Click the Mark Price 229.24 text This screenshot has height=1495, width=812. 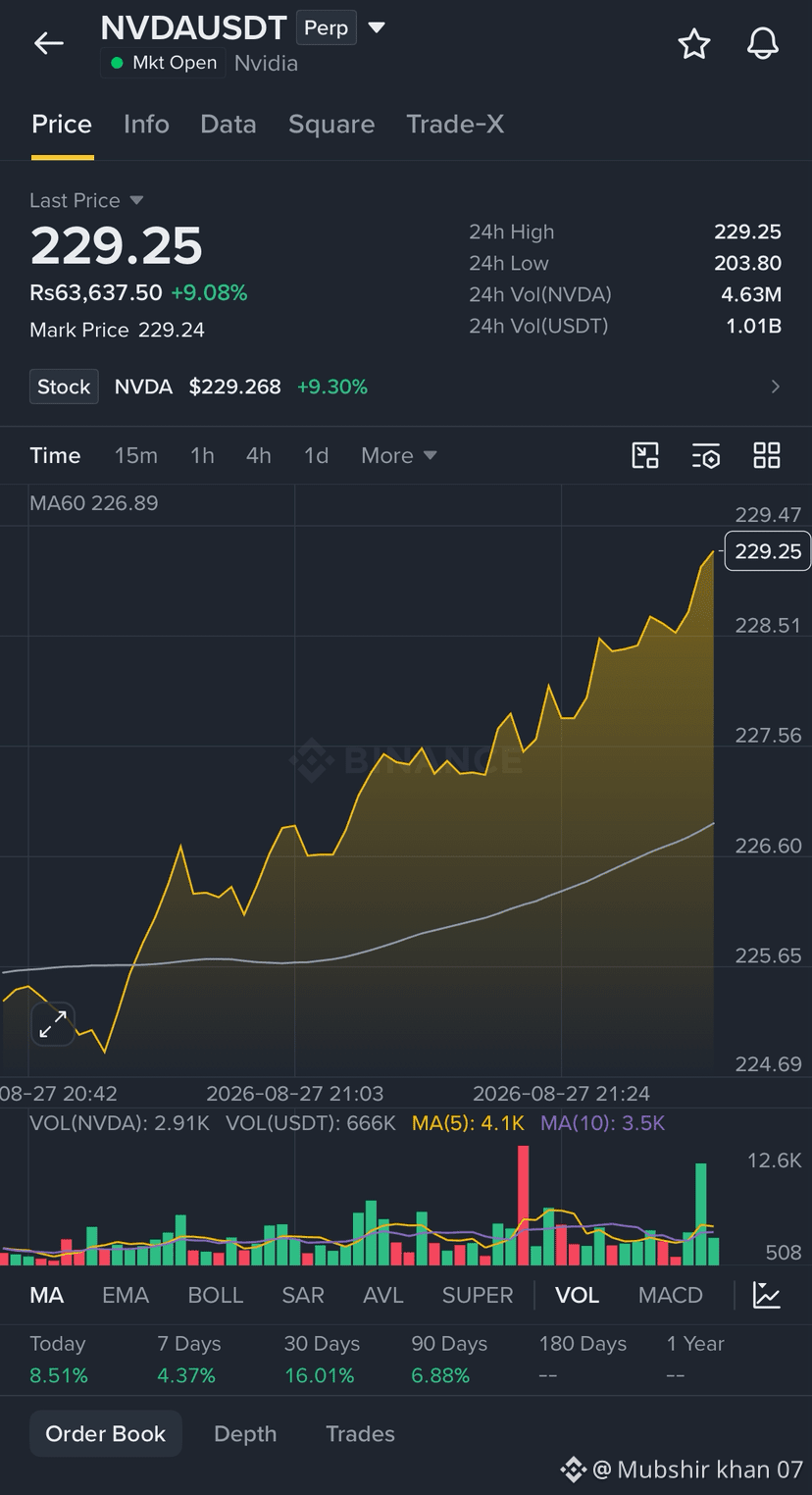point(117,330)
